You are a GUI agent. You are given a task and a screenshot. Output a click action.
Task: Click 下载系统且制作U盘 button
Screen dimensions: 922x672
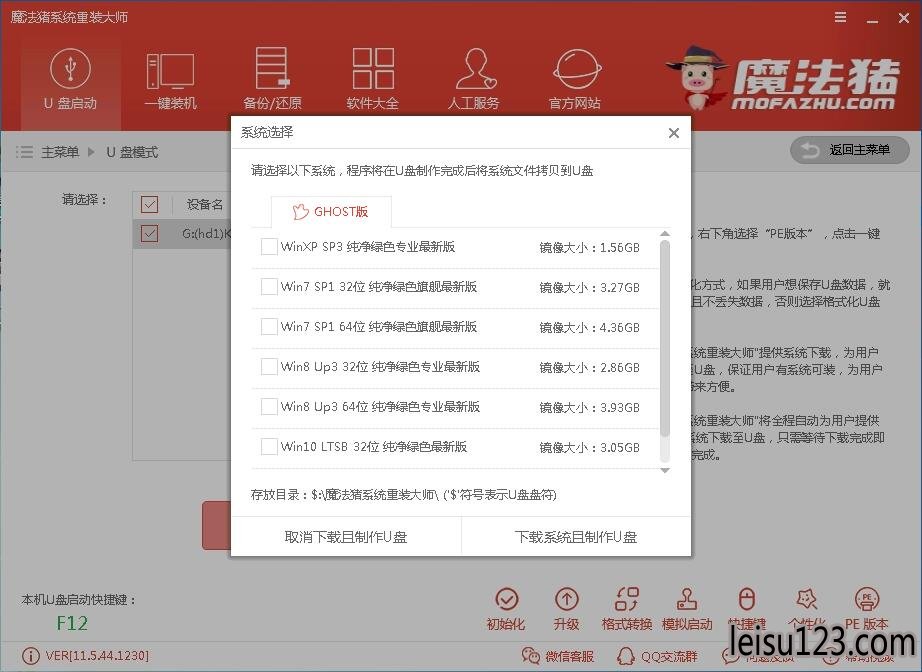tap(576, 537)
